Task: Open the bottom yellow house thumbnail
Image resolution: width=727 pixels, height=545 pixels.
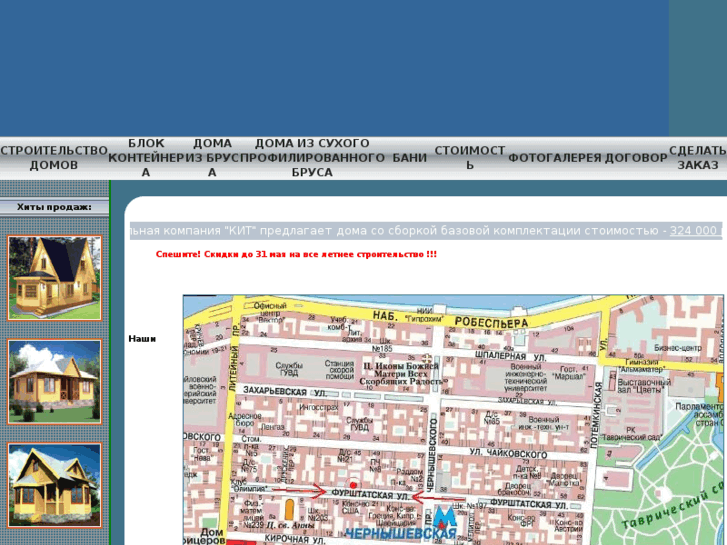Action: (55, 485)
